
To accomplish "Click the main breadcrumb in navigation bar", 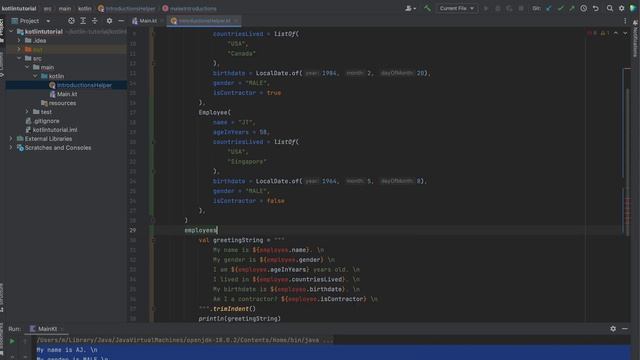I will [x=64, y=8].
